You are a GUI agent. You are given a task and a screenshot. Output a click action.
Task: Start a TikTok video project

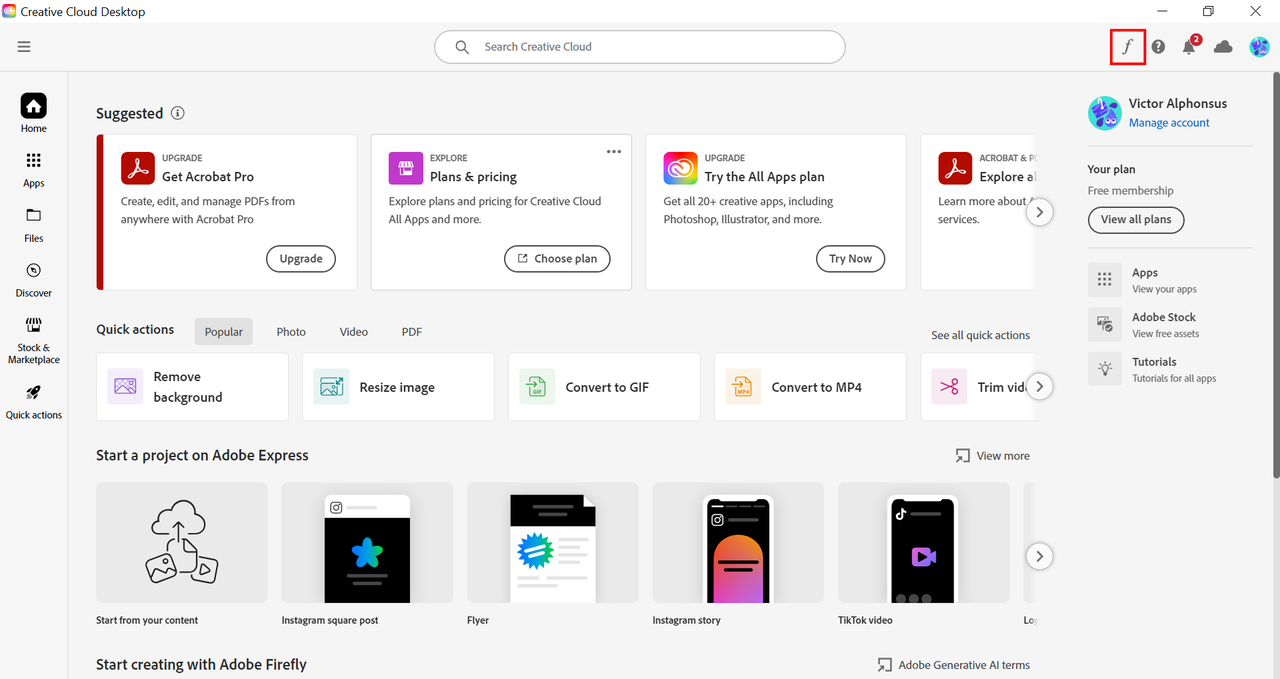tap(922, 543)
